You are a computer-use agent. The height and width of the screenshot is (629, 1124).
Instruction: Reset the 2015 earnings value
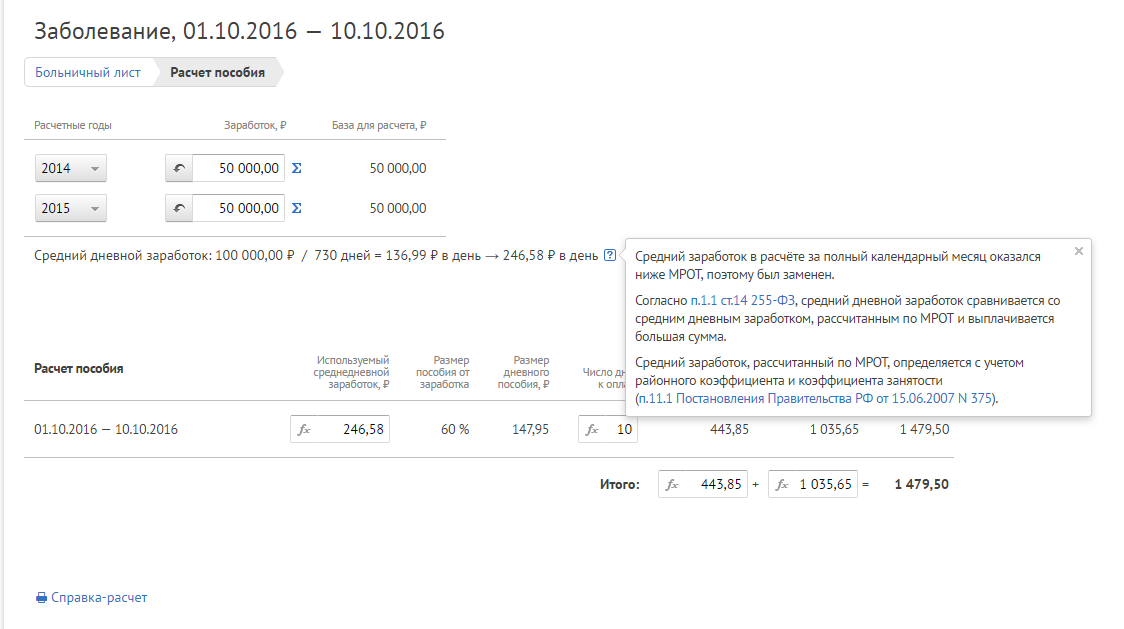pos(179,209)
